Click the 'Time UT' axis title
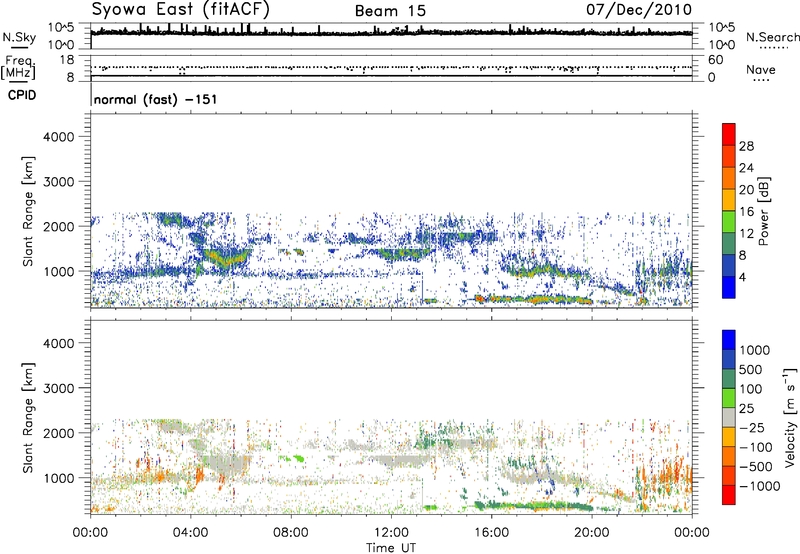Viewport: 800px width, 554px height. (391, 548)
